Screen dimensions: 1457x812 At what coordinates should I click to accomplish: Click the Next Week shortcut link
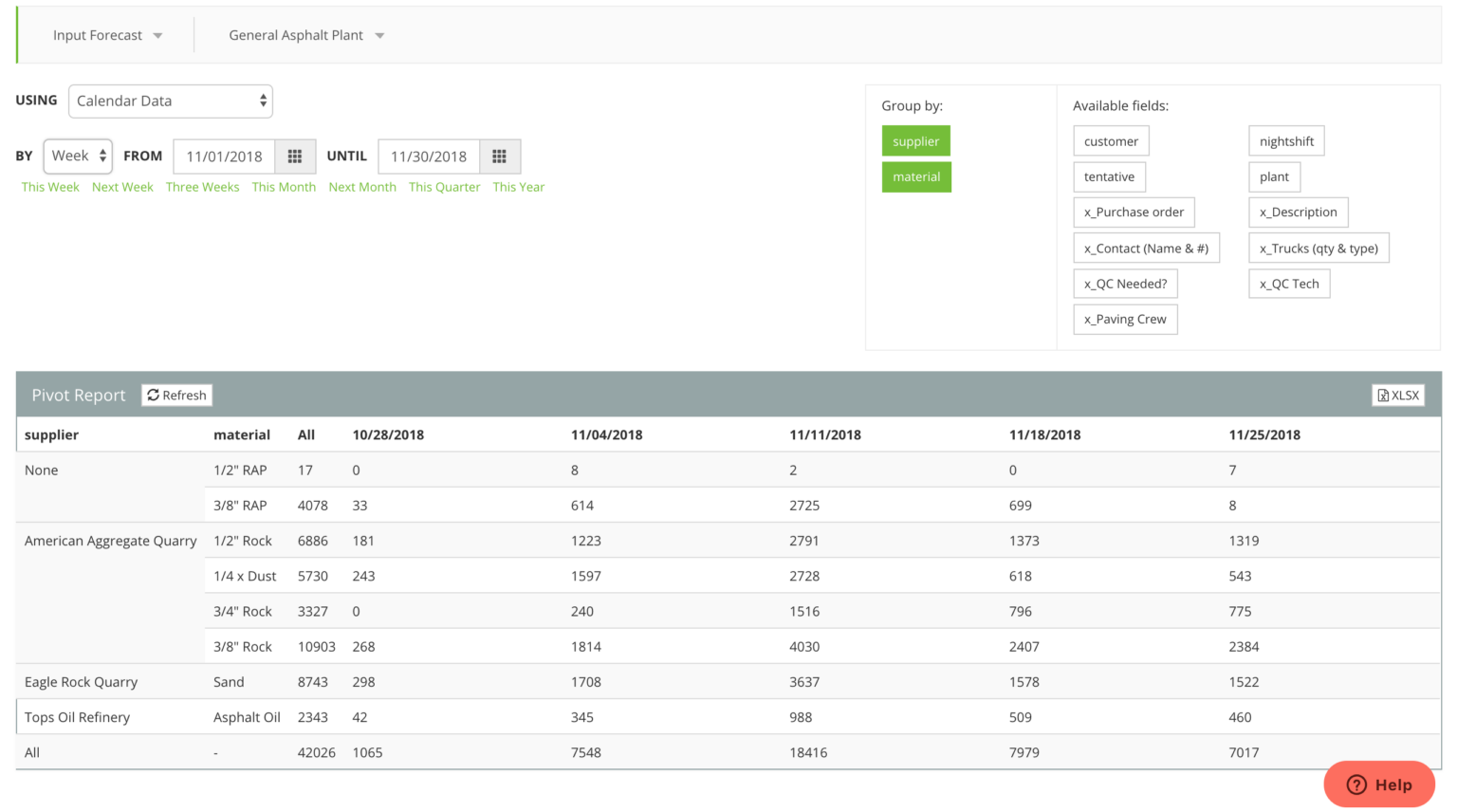point(122,187)
